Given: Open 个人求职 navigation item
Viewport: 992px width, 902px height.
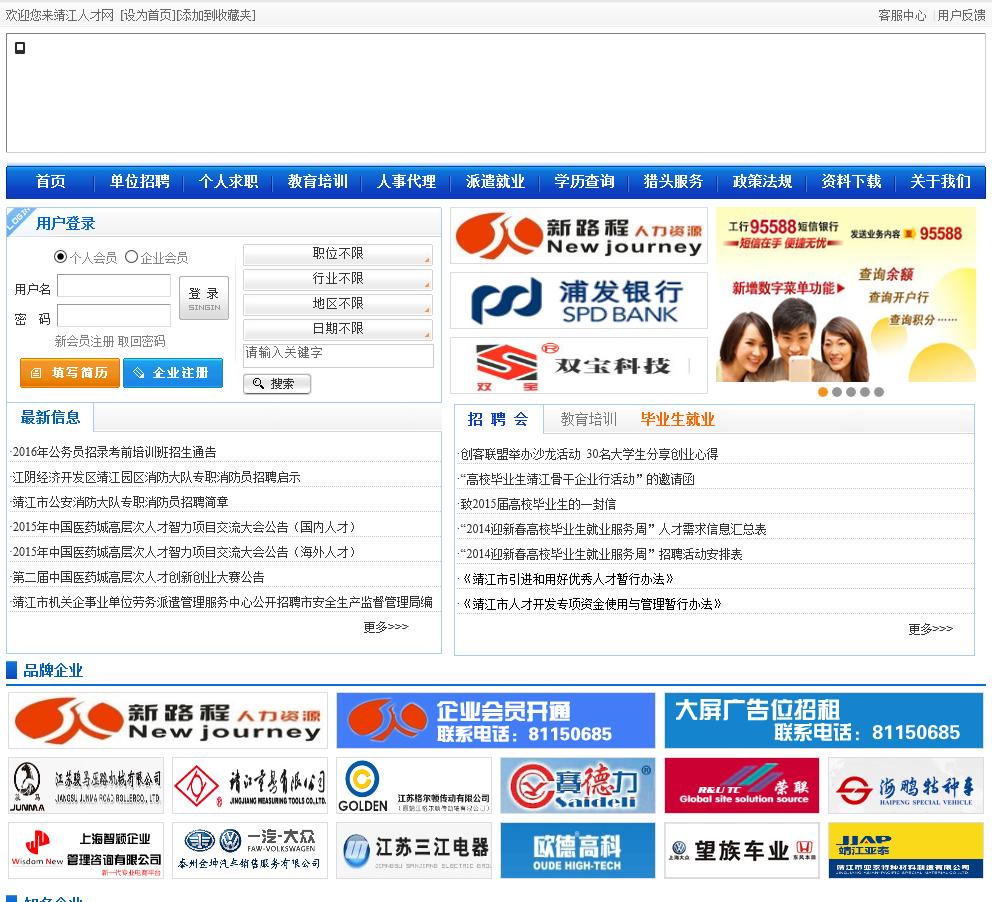Looking at the screenshot, I should point(228,182).
